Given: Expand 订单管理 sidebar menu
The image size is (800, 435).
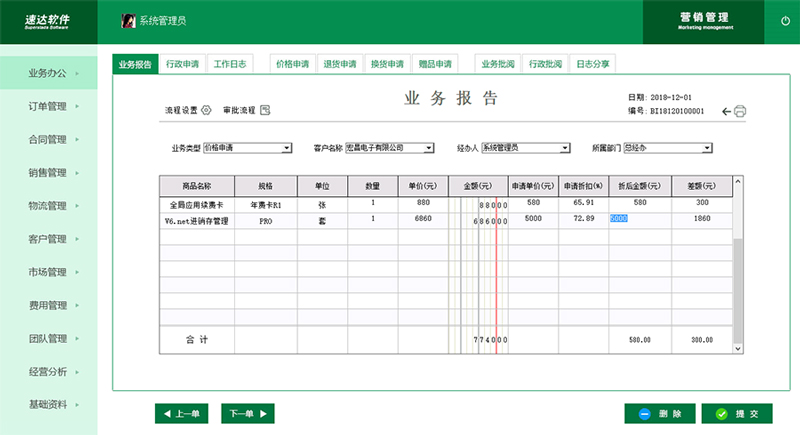Looking at the screenshot, I should [x=48, y=106].
